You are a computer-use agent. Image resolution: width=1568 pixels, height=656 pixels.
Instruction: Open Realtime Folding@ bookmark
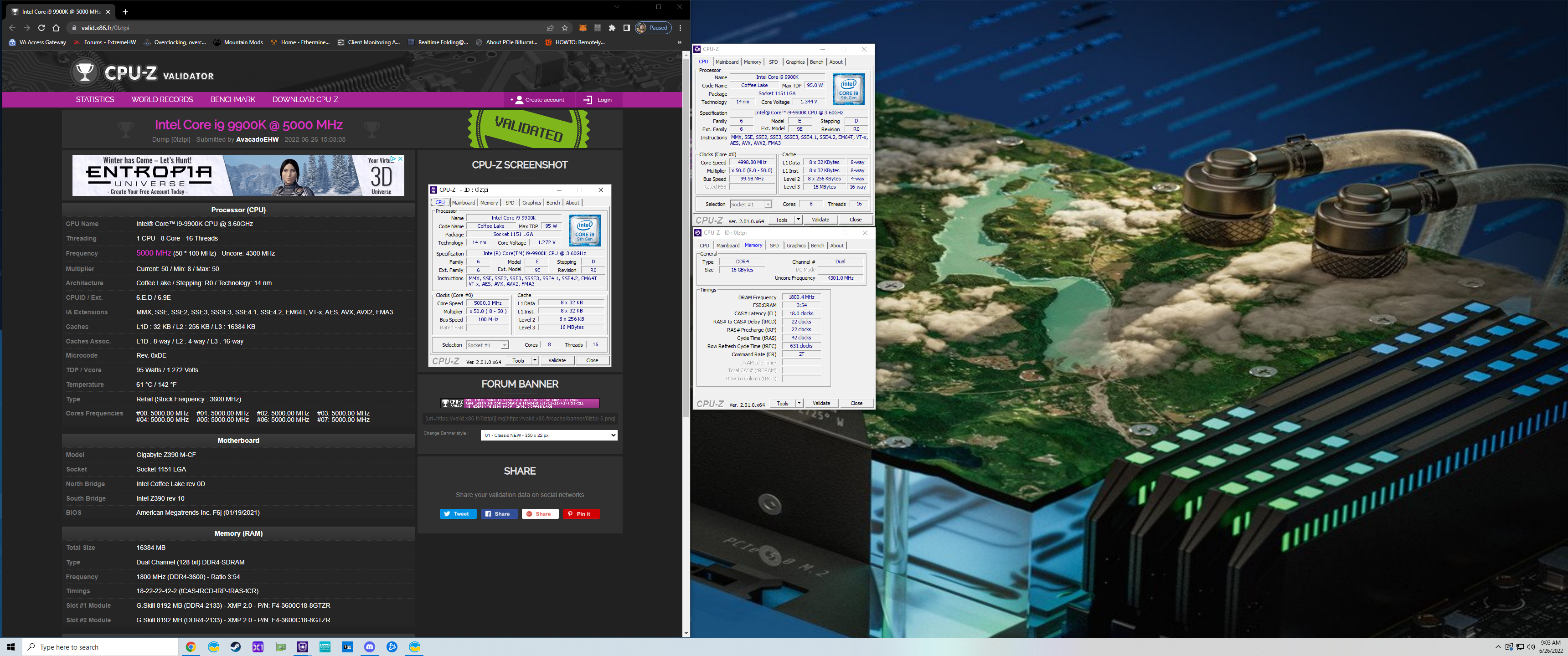coord(438,42)
